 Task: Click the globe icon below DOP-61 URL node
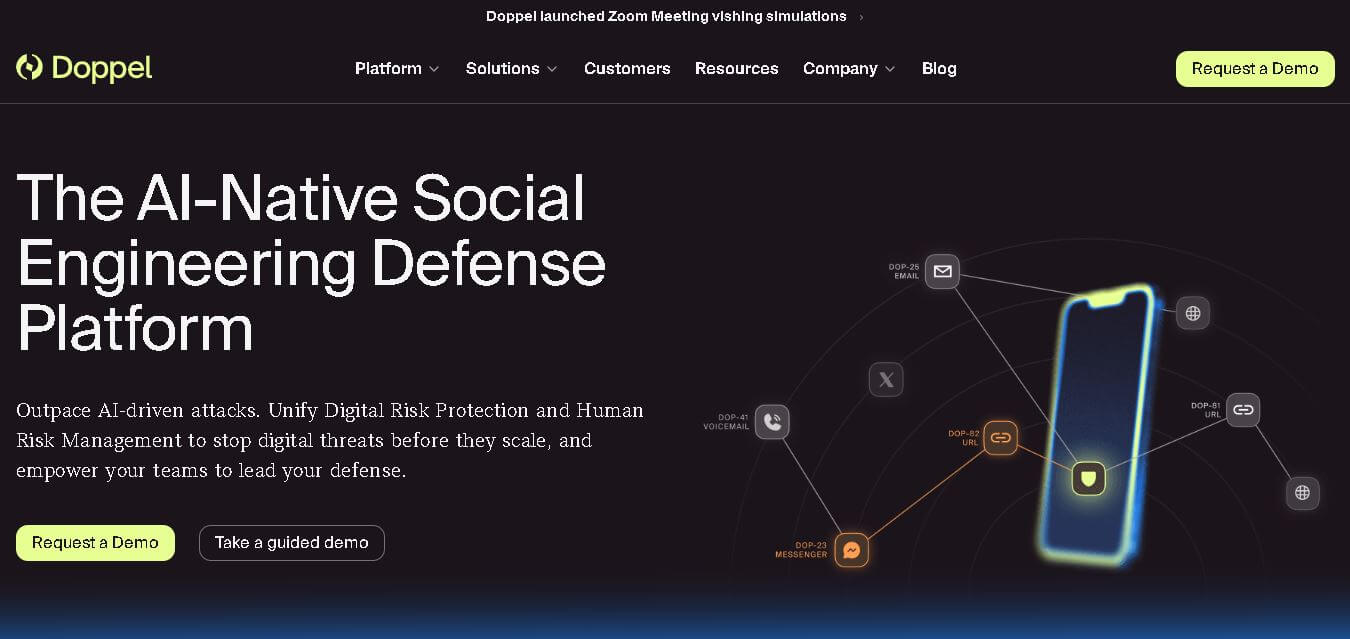pos(1302,492)
